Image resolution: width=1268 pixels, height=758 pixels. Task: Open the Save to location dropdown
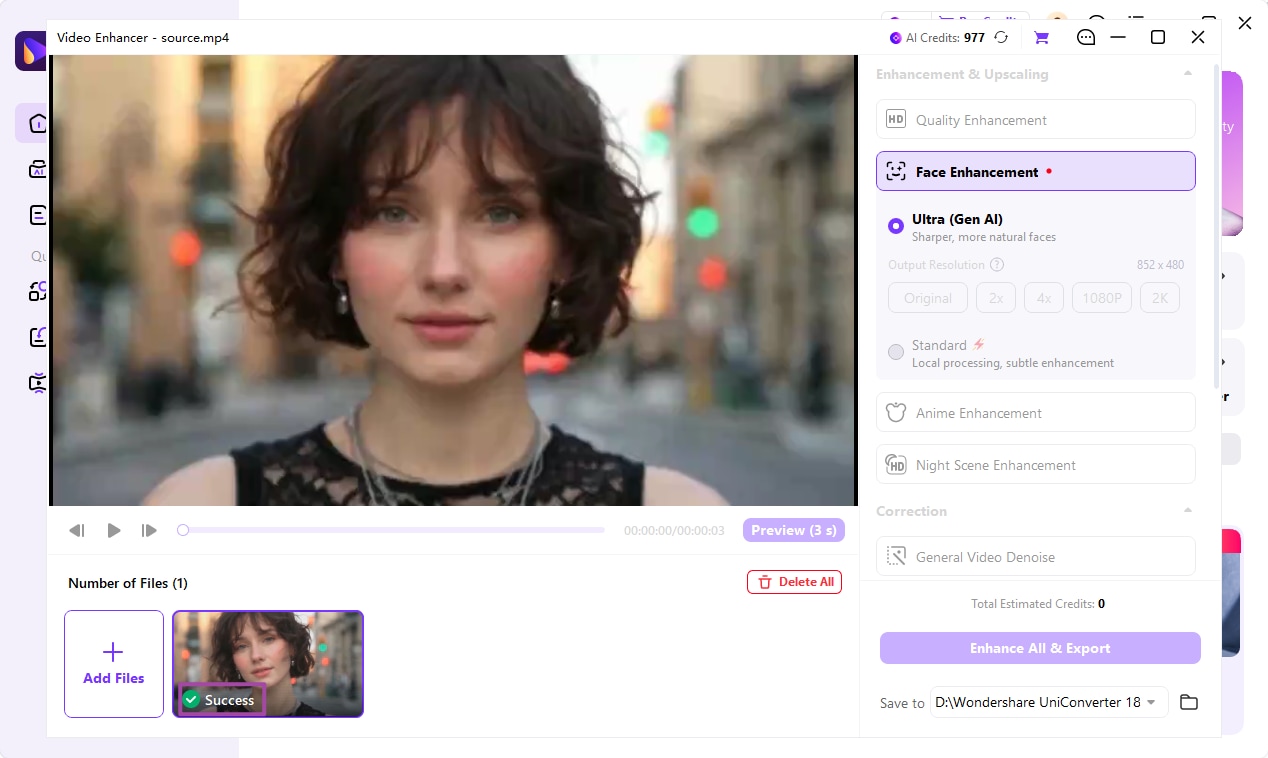coord(1049,702)
